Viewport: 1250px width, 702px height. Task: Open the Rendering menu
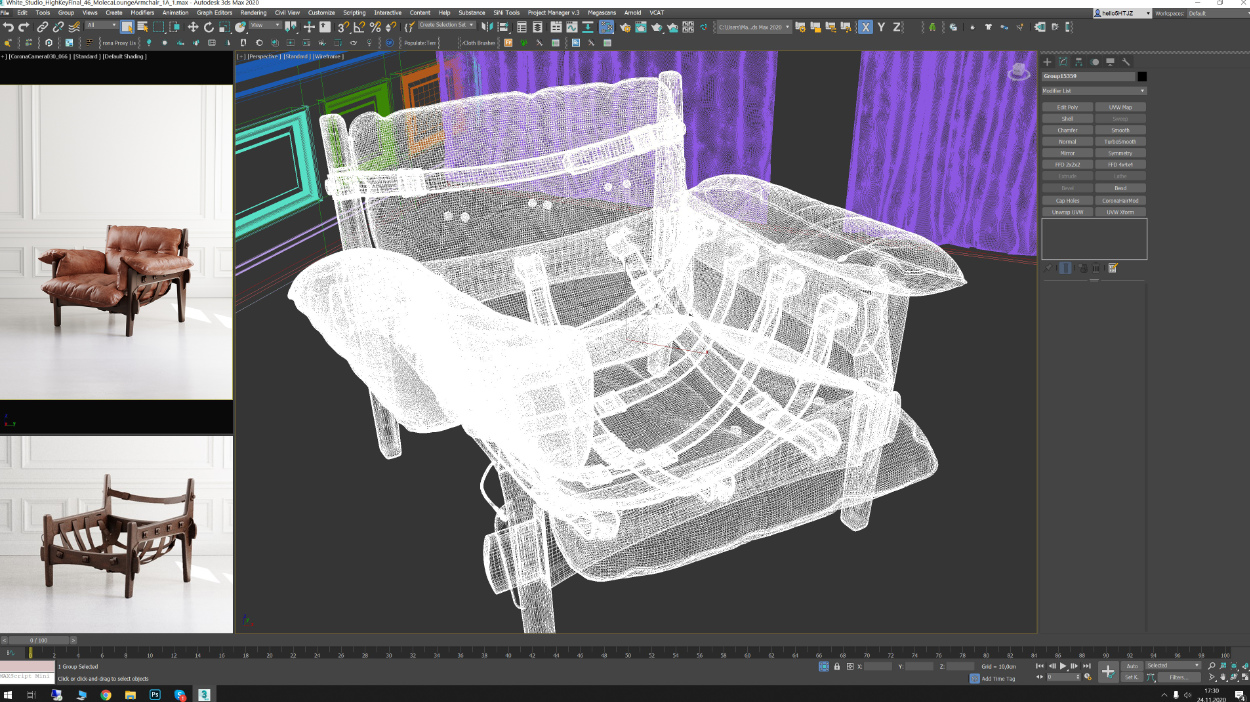point(253,13)
